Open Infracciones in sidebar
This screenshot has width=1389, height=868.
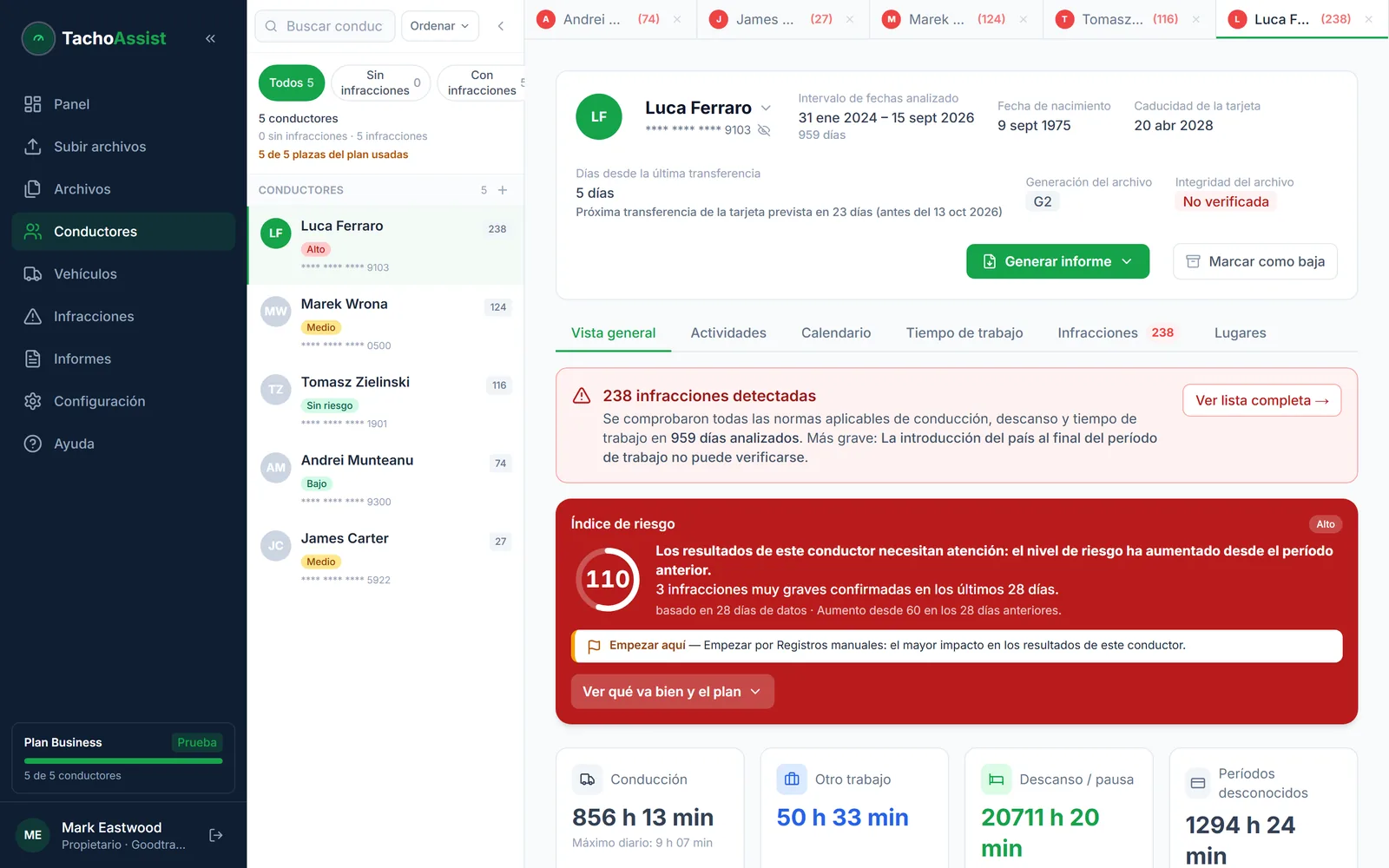click(123, 317)
